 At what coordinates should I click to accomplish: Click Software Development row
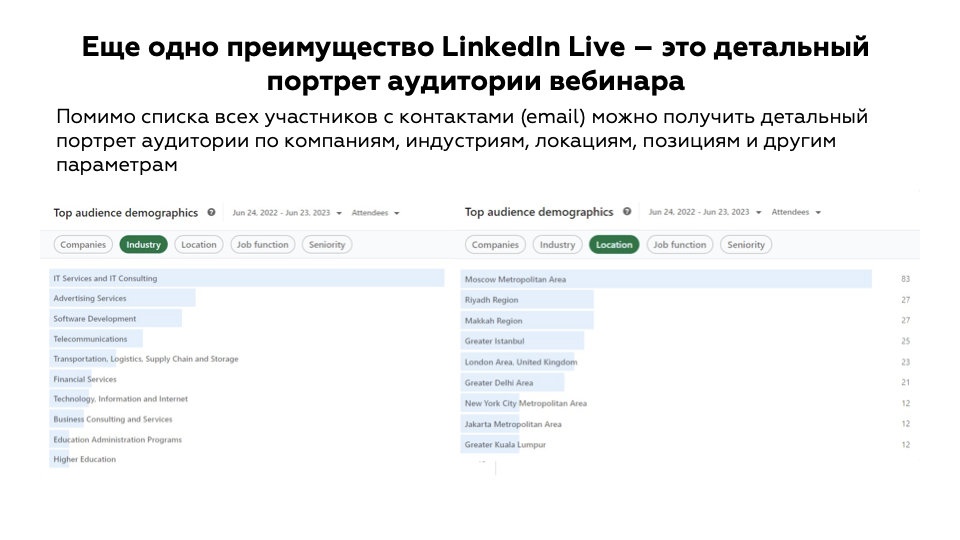116,318
